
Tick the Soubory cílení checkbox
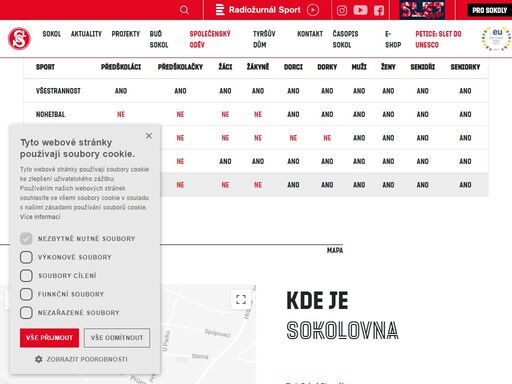(26, 276)
